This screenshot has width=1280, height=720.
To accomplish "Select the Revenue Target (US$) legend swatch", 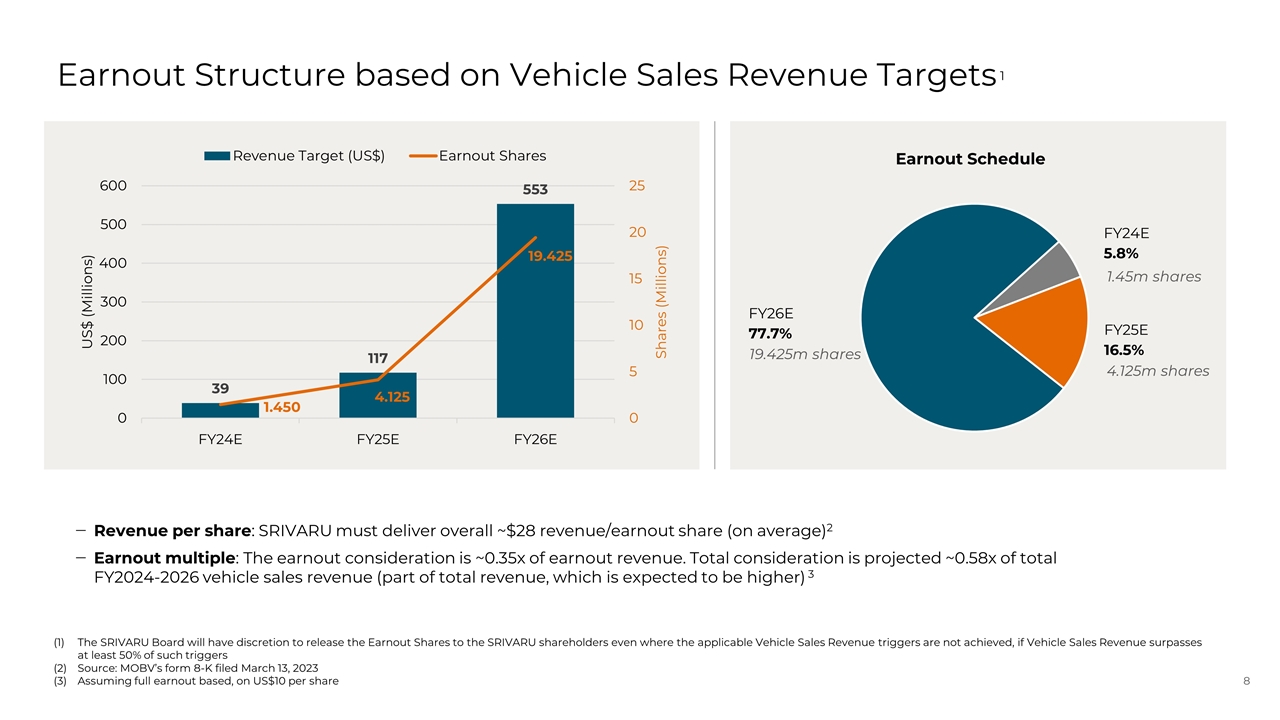I will tap(217, 155).
